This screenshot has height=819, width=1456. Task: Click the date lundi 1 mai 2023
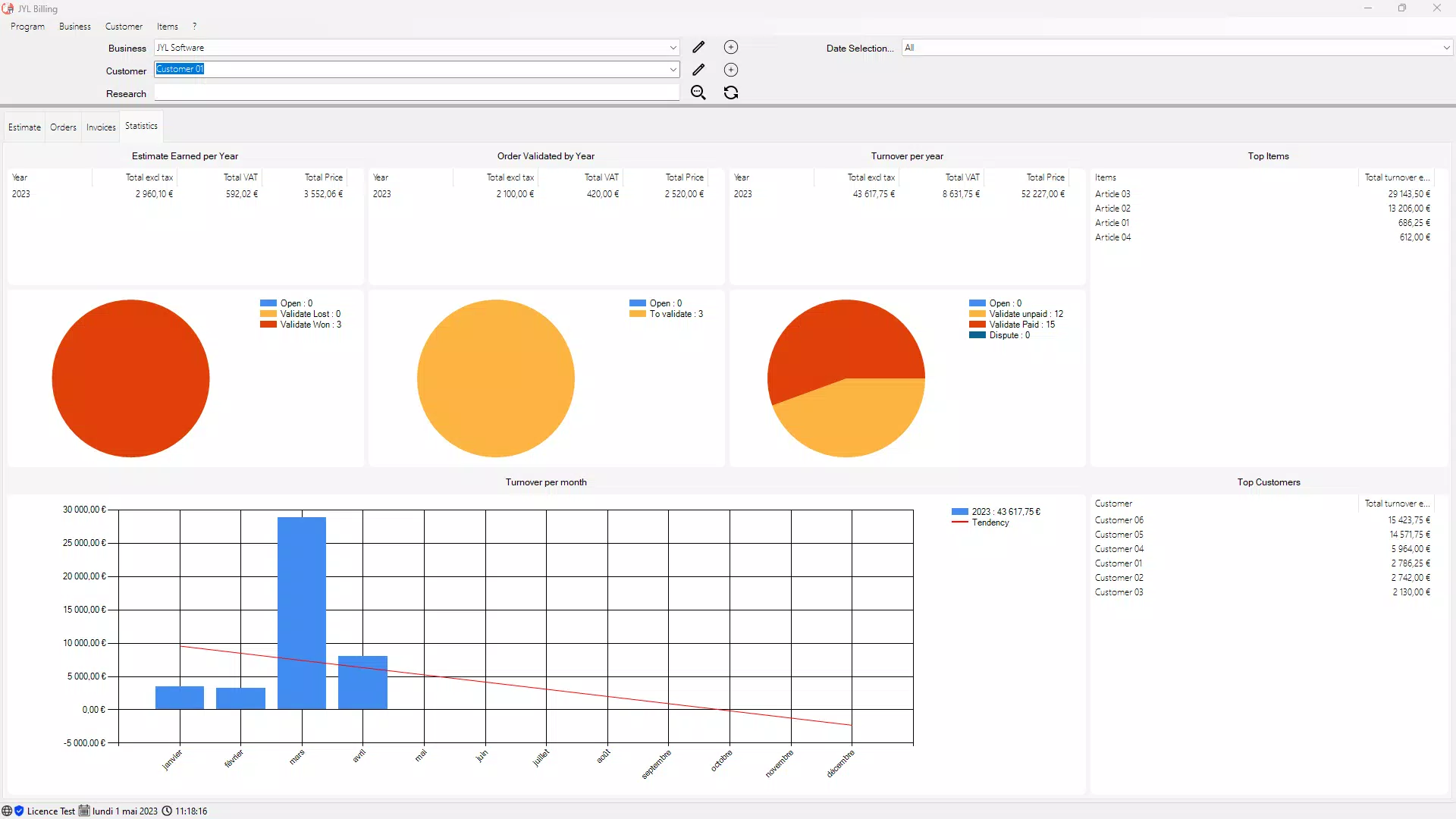point(125,811)
